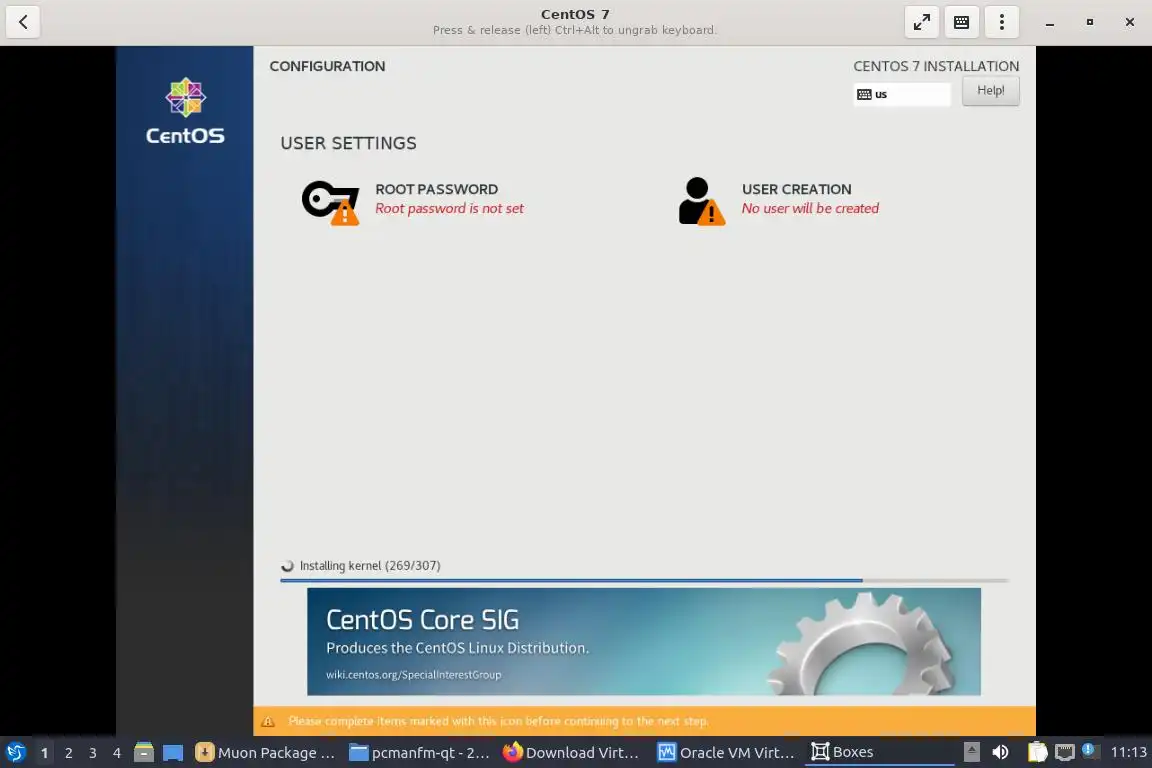The width and height of the screenshot is (1152, 768).
Task: Open the Boxes three-dot options menu
Action: pyautogui.click(x=1001, y=22)
